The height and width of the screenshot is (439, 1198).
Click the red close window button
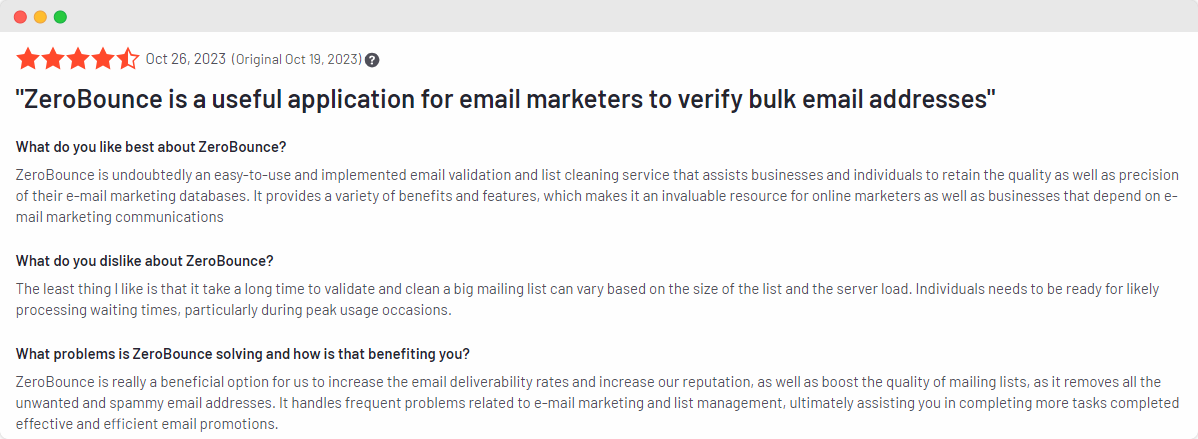click(21, 17)
